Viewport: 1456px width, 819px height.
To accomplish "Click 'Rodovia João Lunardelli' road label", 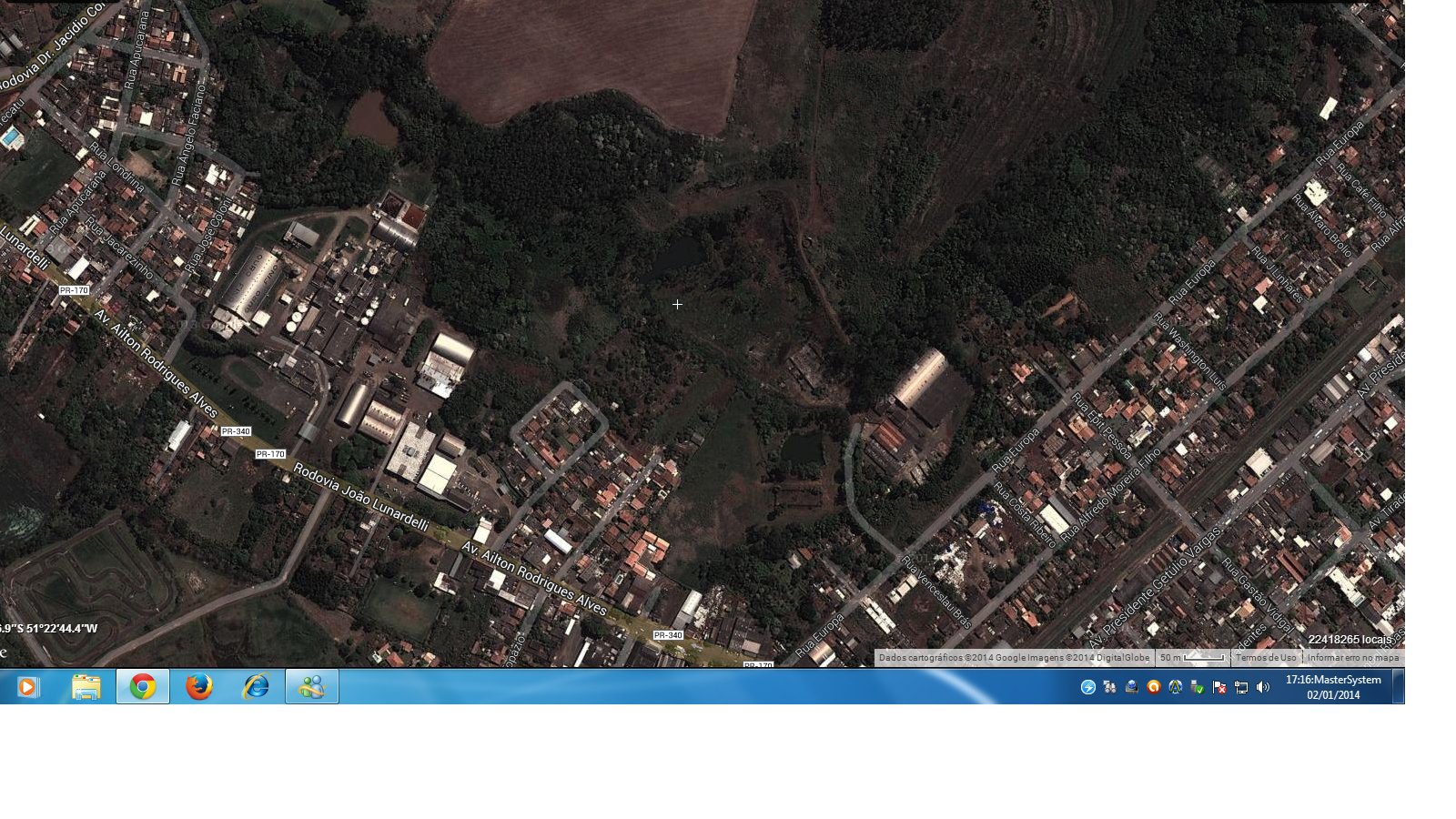I will 360,497.
